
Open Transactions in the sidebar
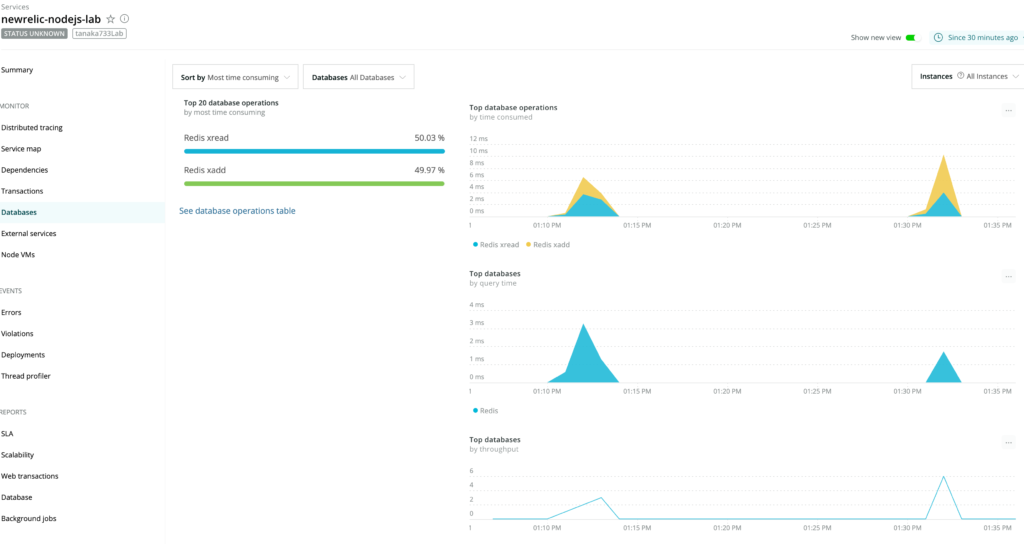(22, 191)
